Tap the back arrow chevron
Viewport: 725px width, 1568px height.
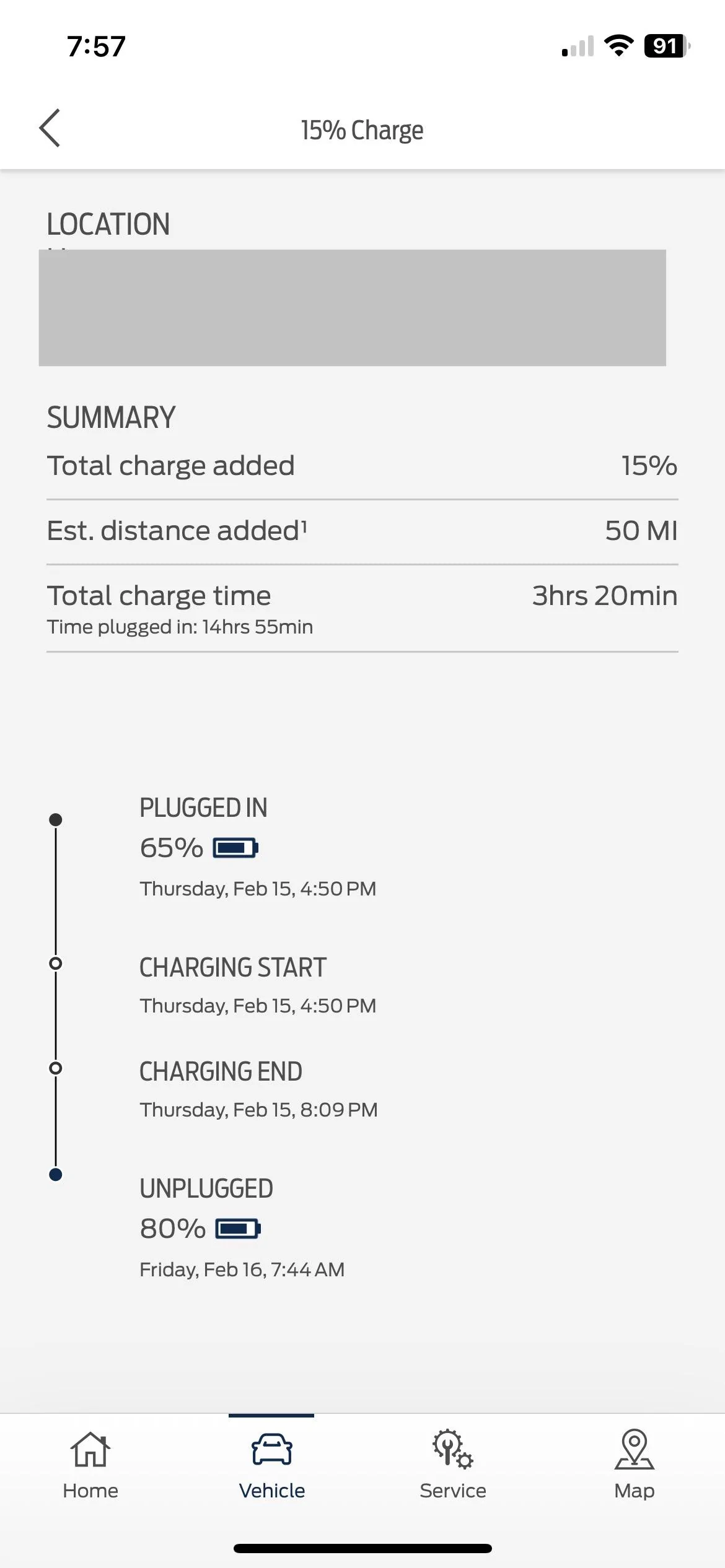coord(50,128)
